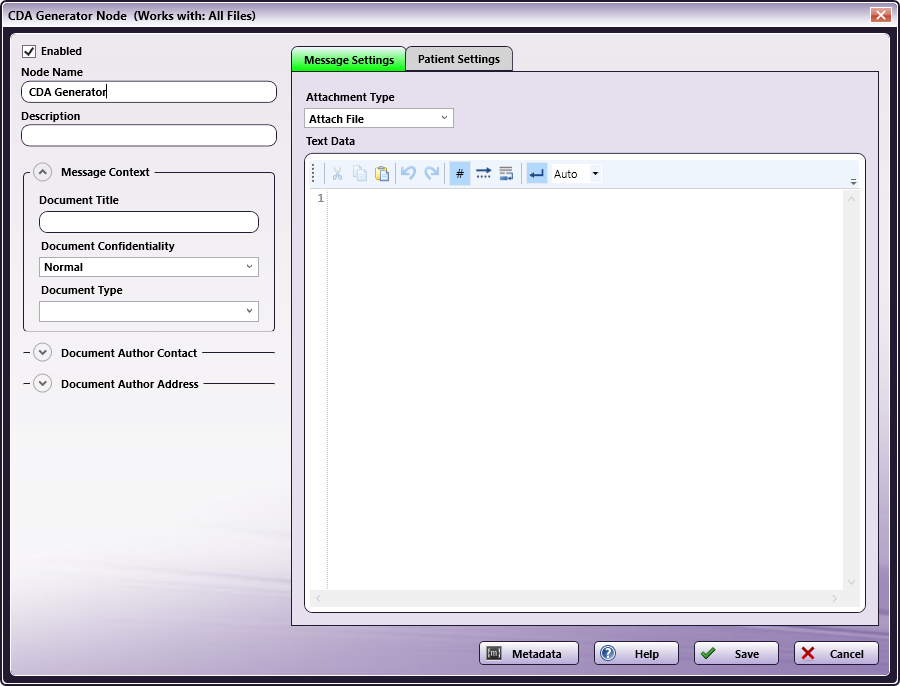The width and height of the screenshot is (900, 686).
Task: Open the Document Confidentiality dropdown
Action: click(149, 267)
